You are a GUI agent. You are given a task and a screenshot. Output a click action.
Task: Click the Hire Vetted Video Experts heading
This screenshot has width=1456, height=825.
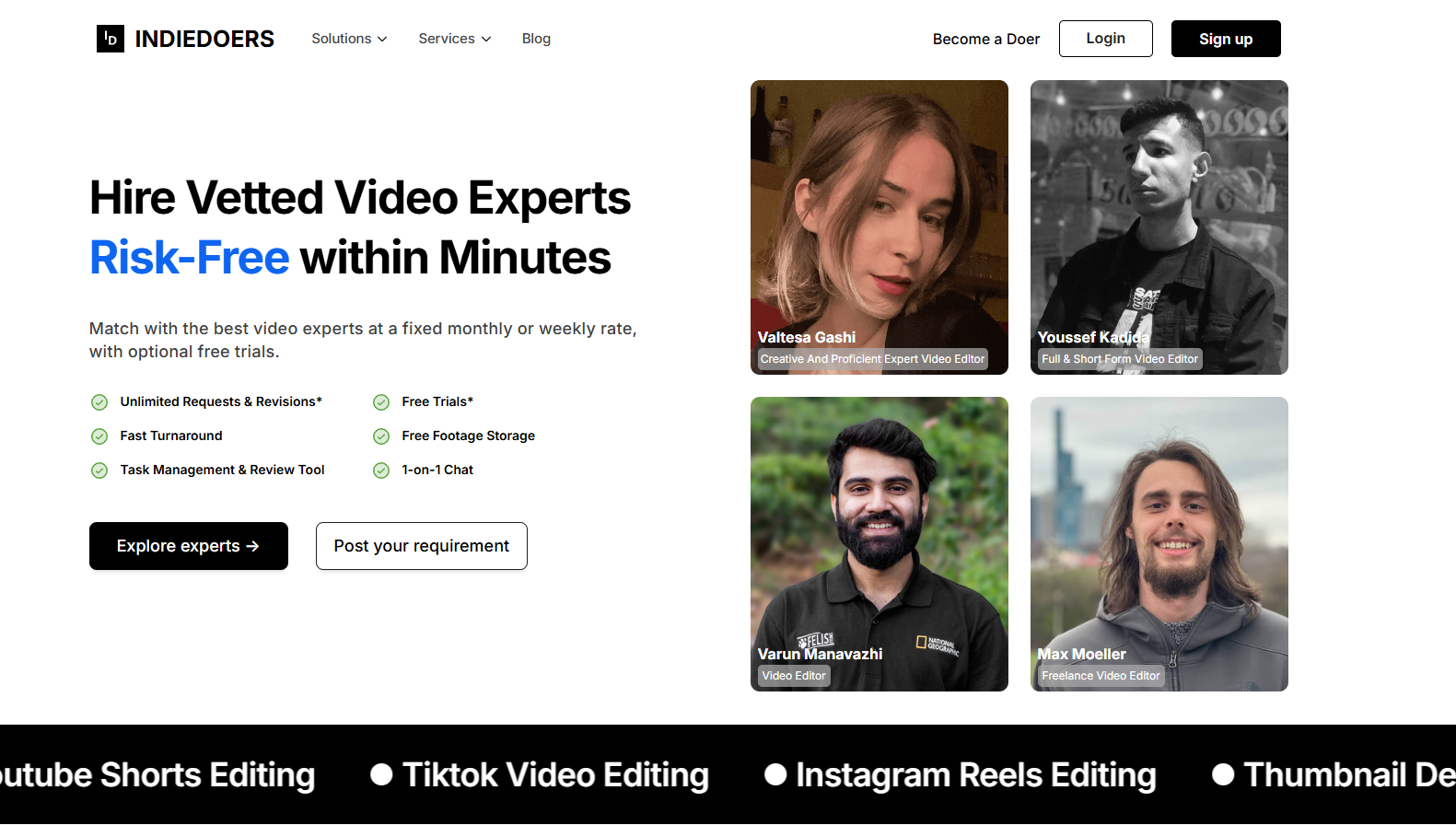click(360, 198)
